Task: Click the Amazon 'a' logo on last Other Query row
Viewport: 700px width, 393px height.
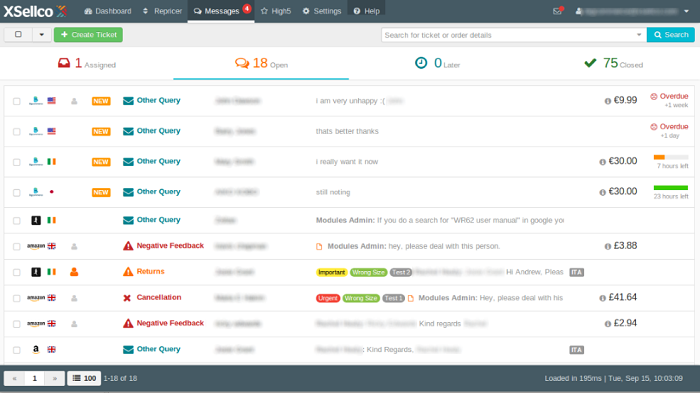Action: coord(36,349)
